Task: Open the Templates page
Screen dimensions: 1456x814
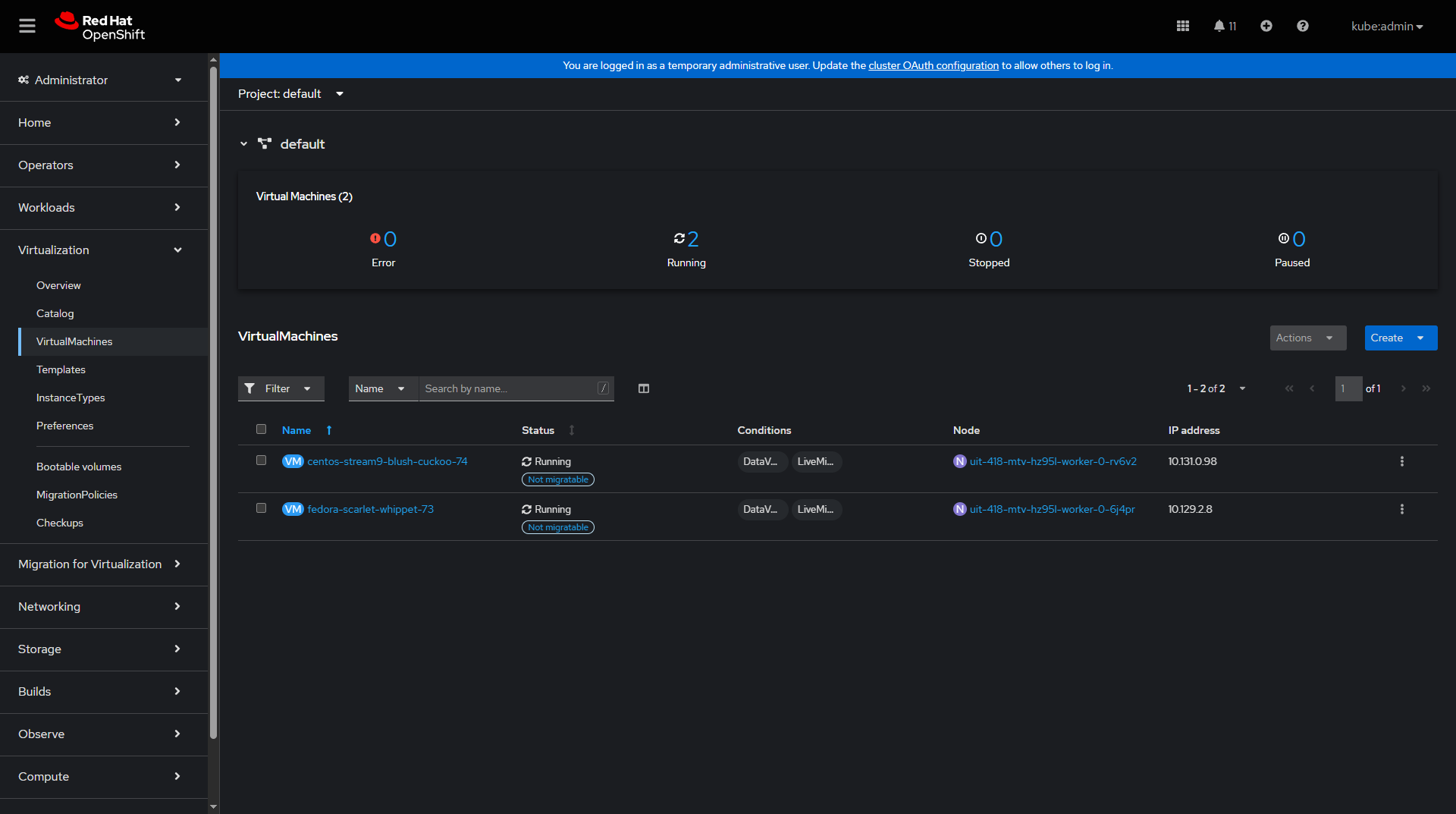Action: pos(61,369)
